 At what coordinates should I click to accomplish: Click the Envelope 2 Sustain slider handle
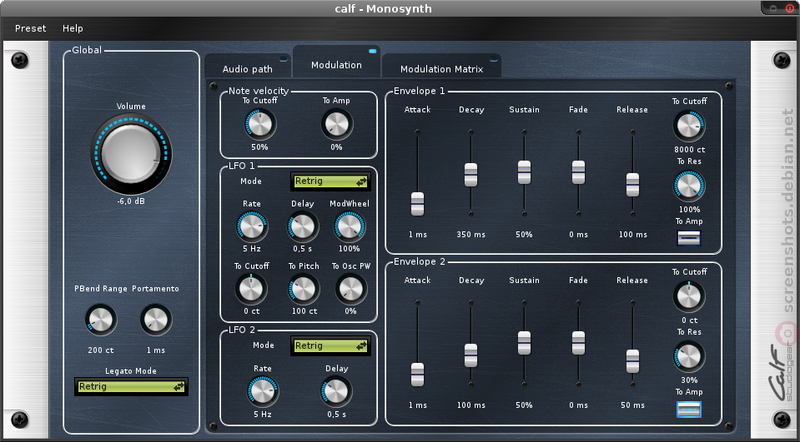click(x=524, y=342)
